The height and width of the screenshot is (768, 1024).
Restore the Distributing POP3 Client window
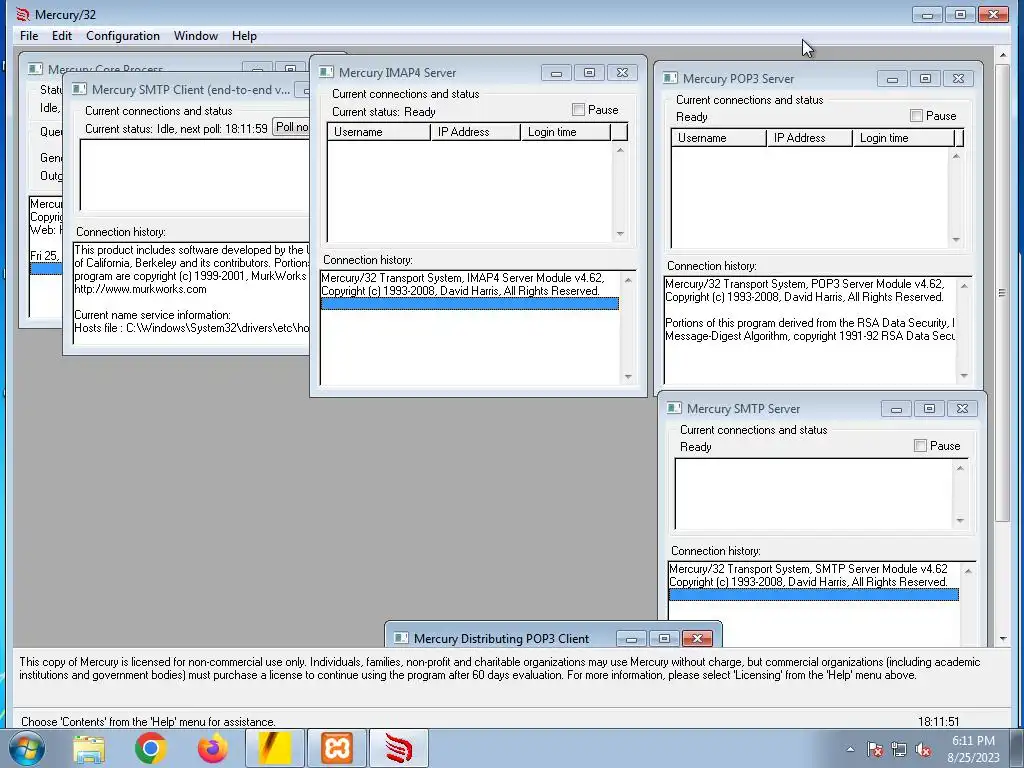point(664,639)
